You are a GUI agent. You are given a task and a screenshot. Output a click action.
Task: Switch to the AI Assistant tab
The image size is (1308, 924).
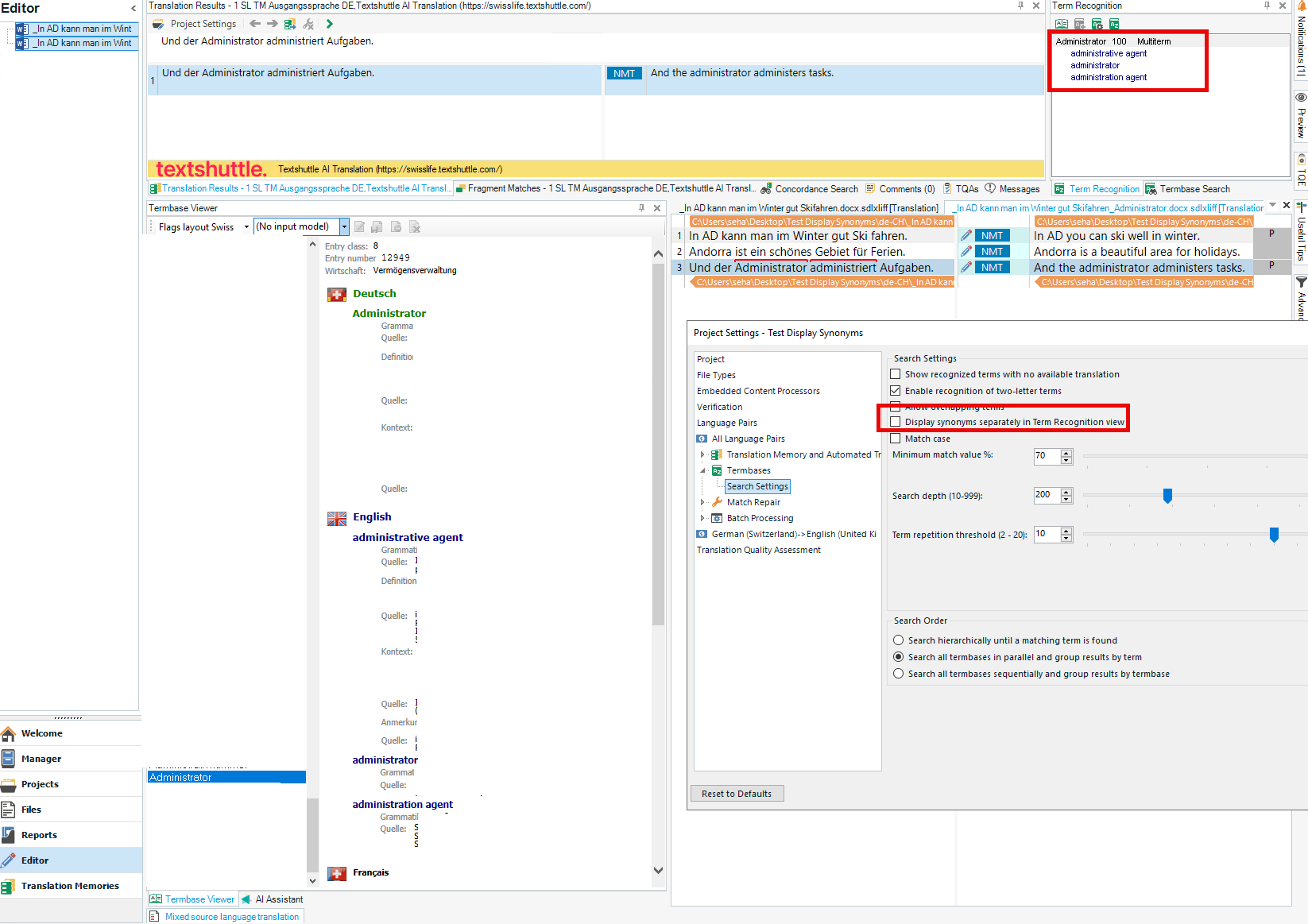(x=272, y=899)
